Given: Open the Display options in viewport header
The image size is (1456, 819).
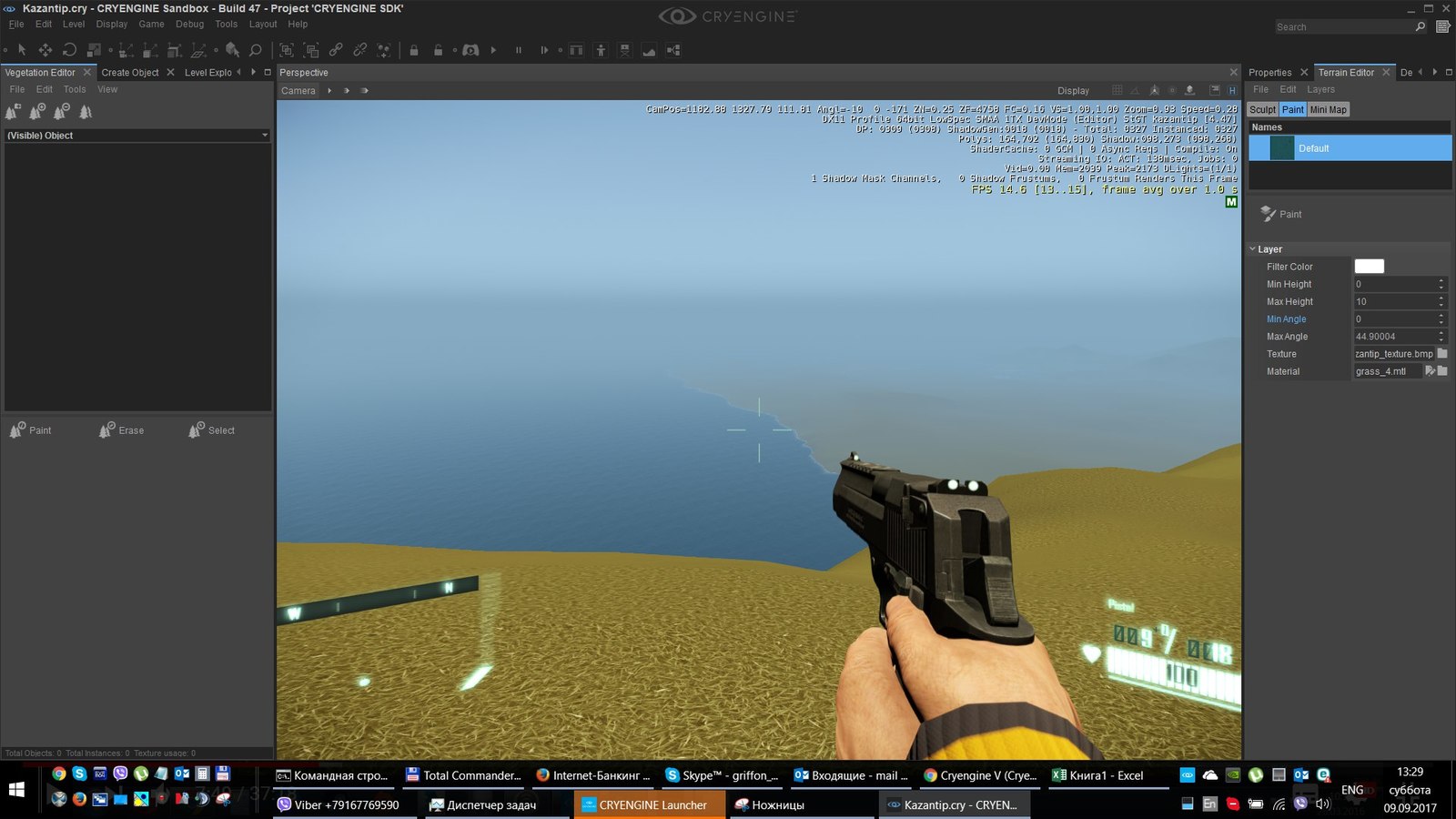Looking at the screenshot, I should [x=1073, y=91].
